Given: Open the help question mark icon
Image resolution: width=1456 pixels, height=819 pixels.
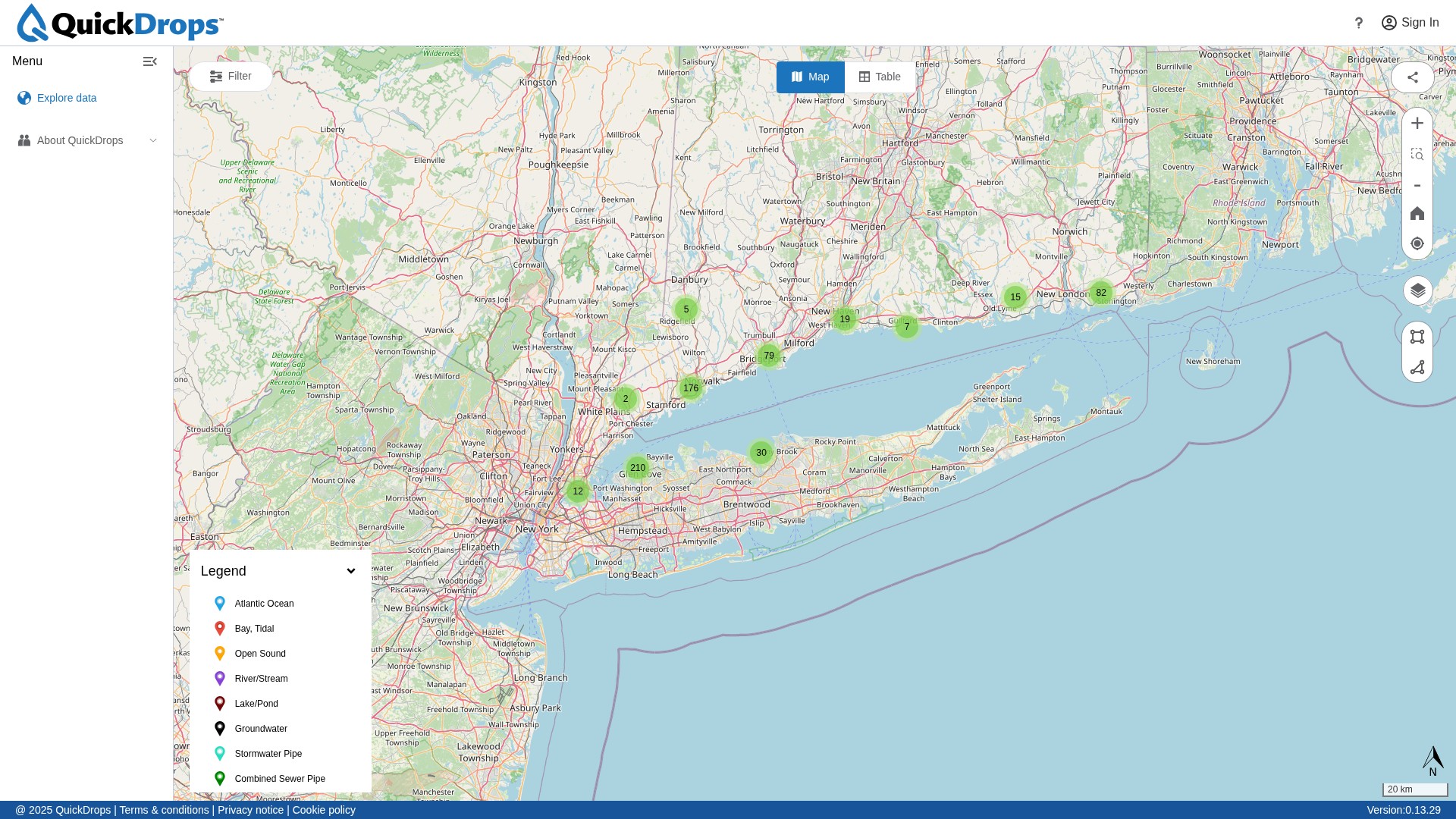Looking at the screenshot, I should (x=1359, y=23).
